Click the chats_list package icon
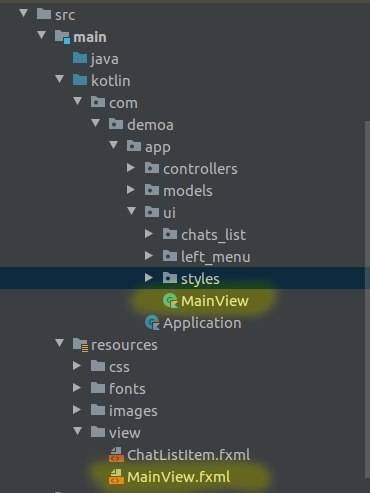 [x=170, y=234]
